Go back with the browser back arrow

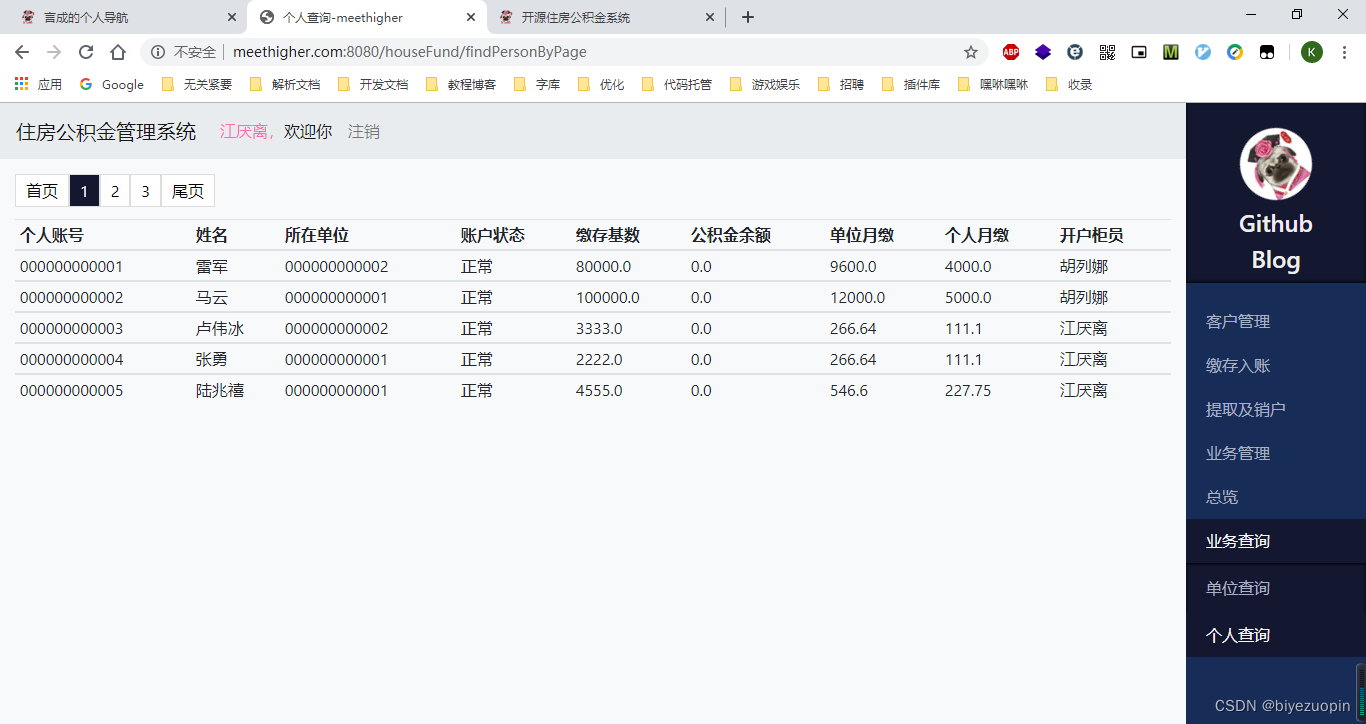pyautogui.click(x=22, y=52)
